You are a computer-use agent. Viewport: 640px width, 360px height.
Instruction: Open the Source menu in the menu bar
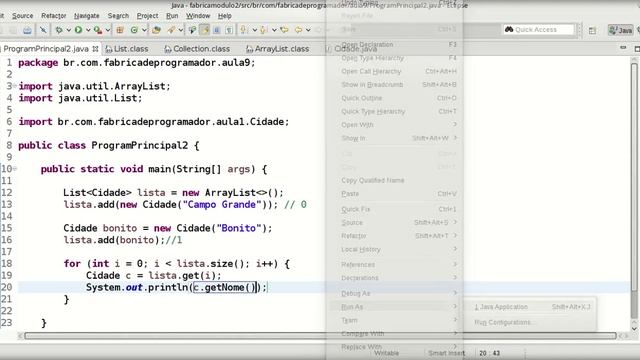[22, 16]
